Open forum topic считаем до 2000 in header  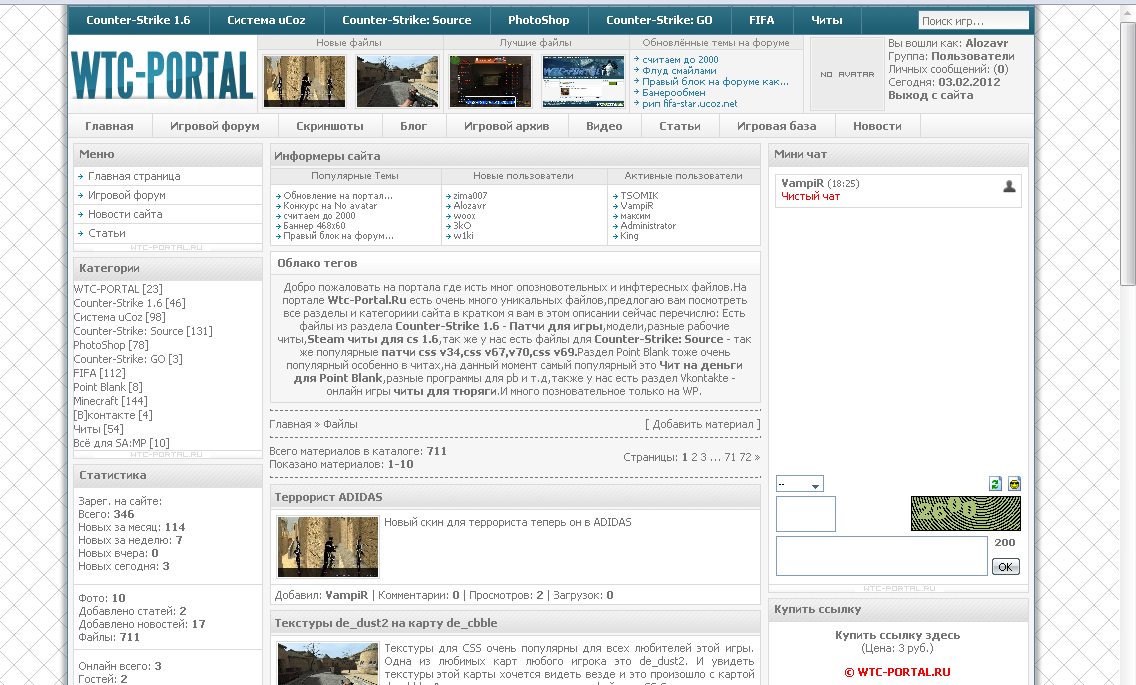tap(680, 60)
